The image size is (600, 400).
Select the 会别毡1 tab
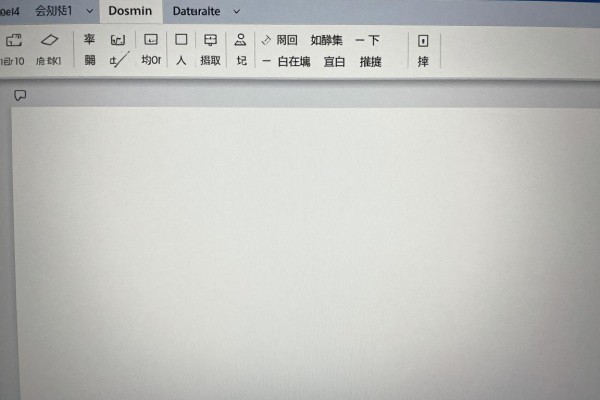click(x=54, y=11)
